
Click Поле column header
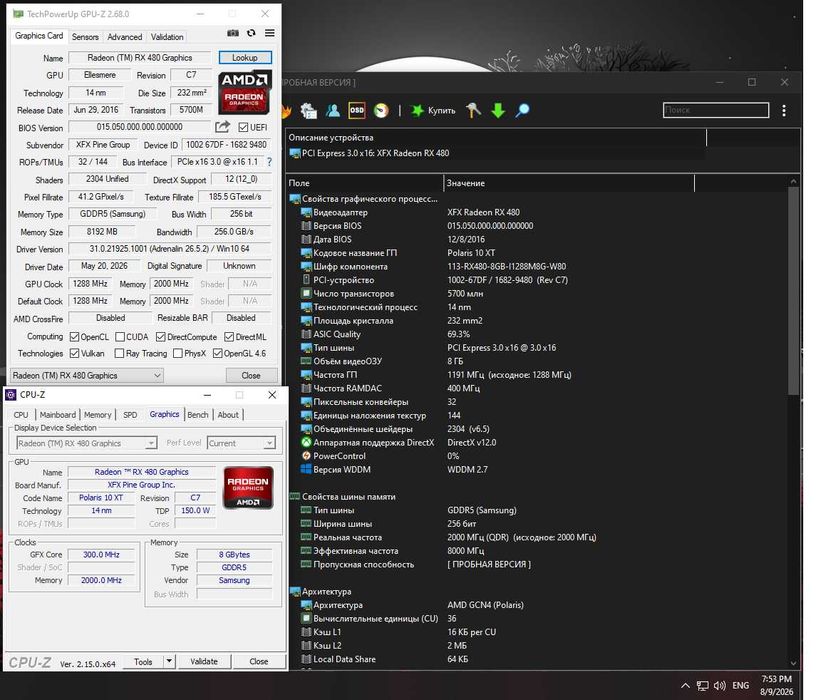365,183
